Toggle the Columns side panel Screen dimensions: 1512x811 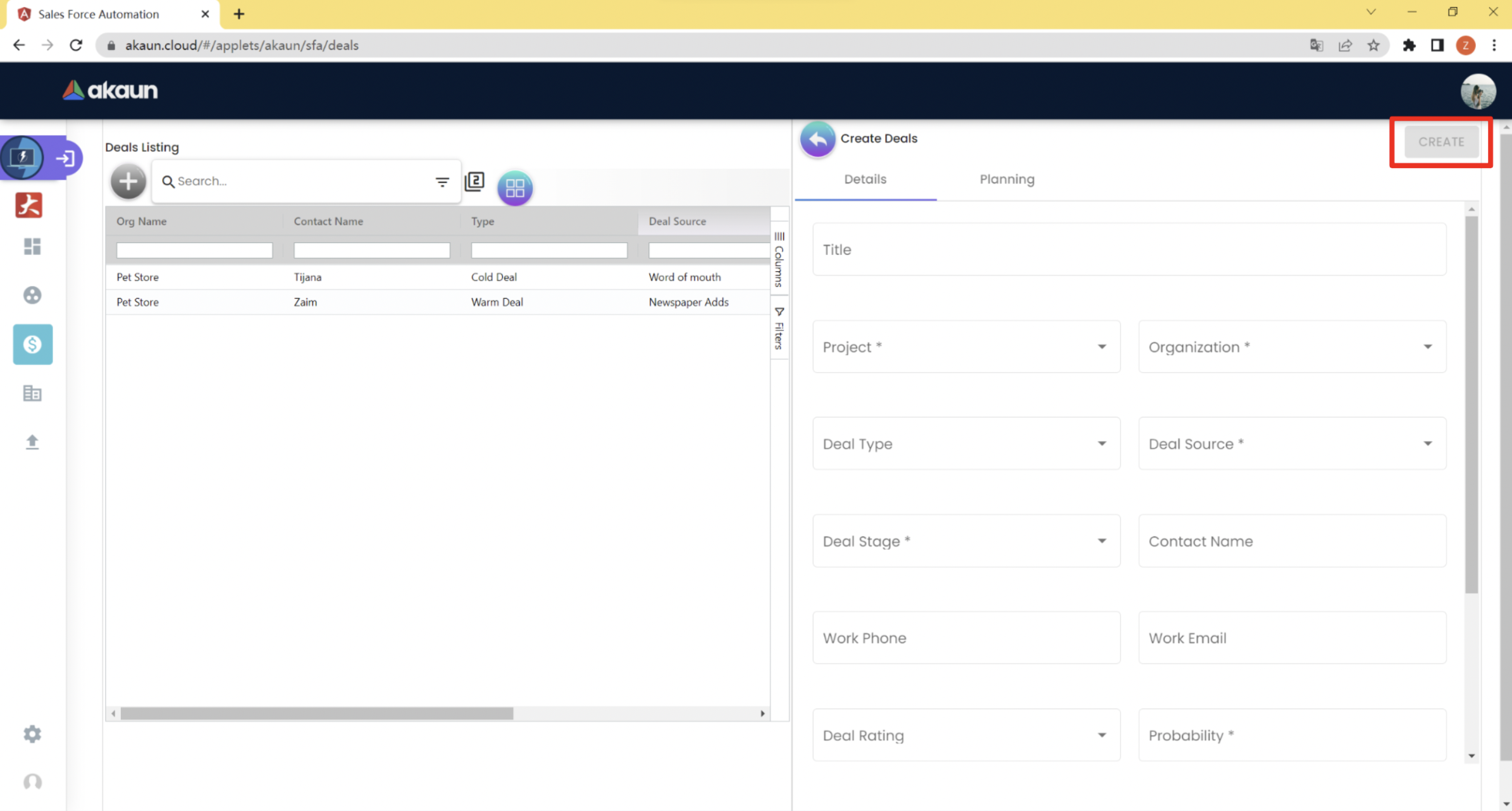779,259
